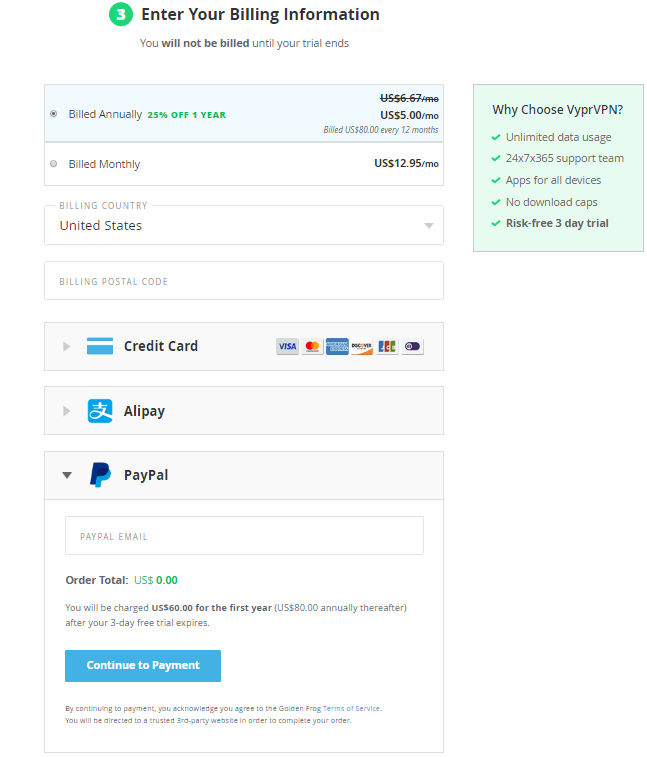Expand the Credit Card payment section

click(67, 347)
